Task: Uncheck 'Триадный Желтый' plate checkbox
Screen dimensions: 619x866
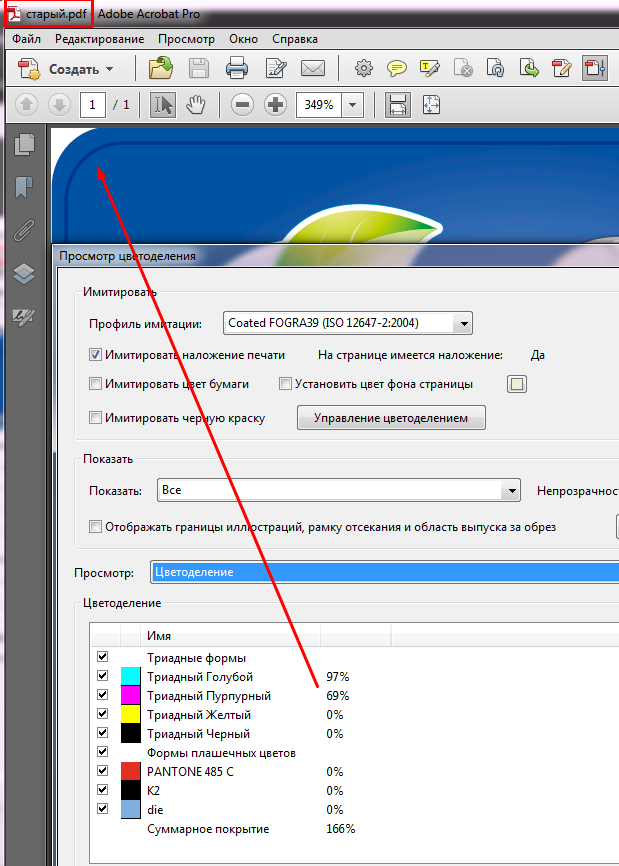Action: tap(102, 714)
